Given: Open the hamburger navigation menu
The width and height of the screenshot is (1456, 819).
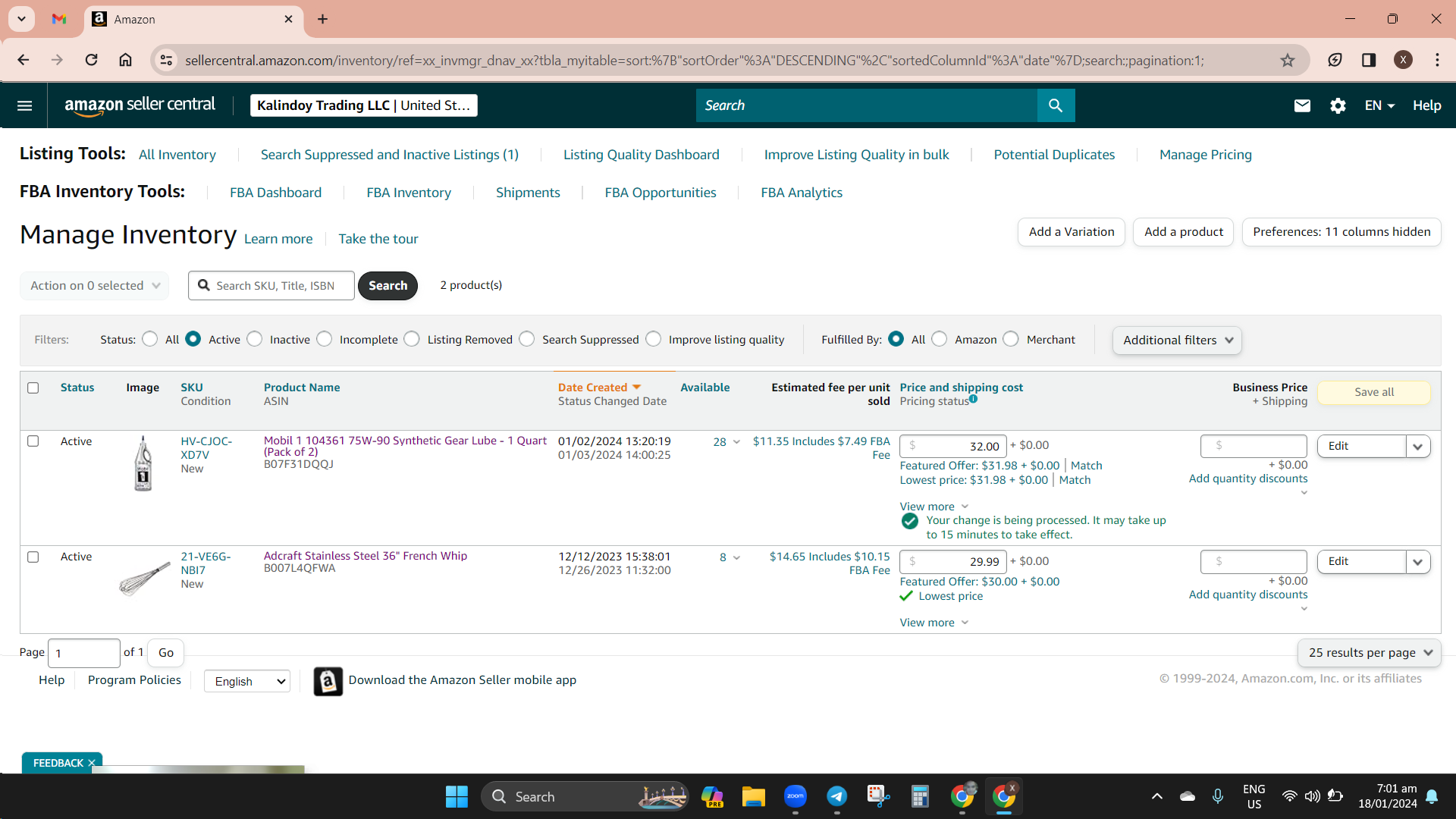Looking at the screenshot, I should [24, 105].
